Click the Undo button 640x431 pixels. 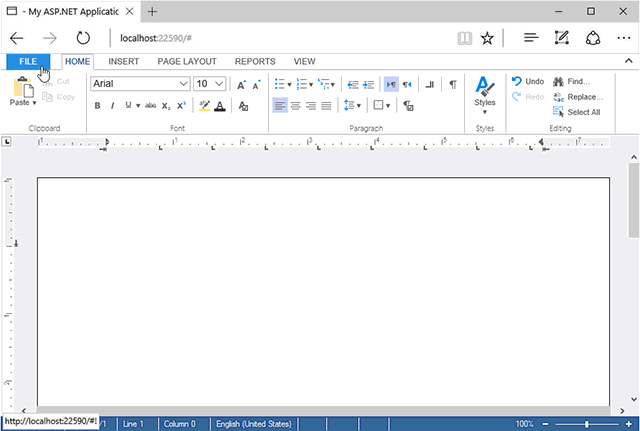528,81
